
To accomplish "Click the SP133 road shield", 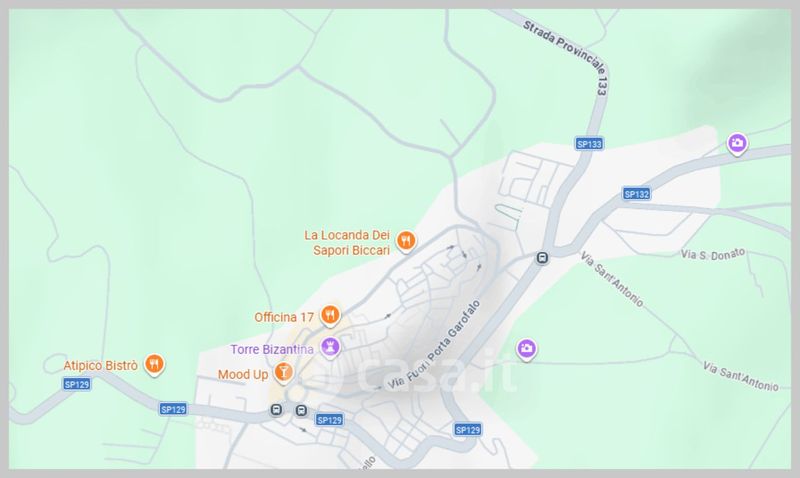I will [x=589, y=144].
